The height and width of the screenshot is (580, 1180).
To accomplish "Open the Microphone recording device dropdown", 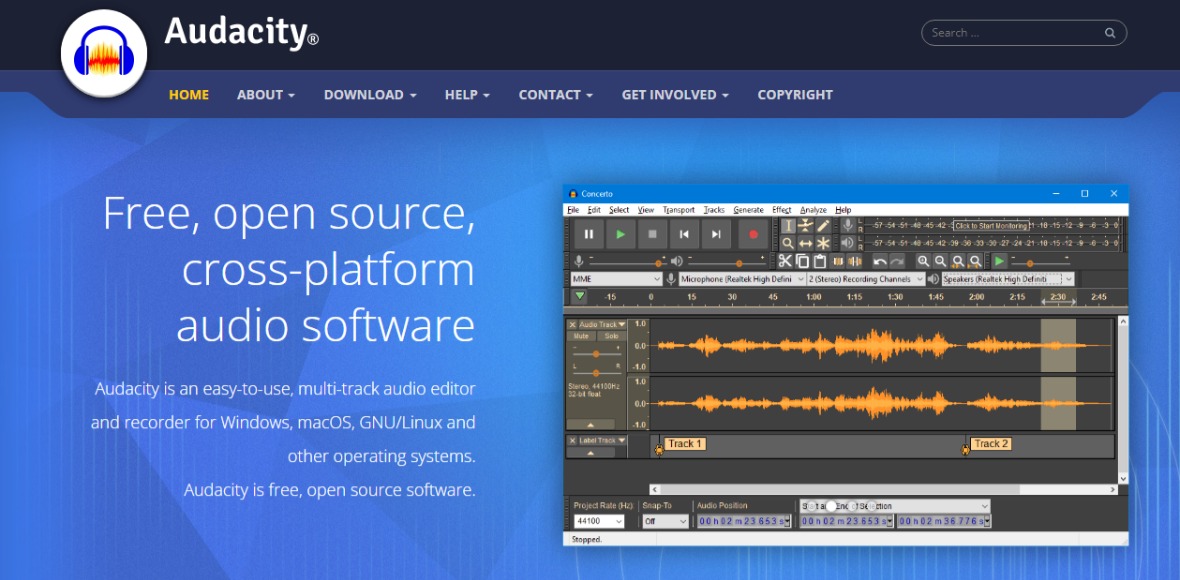I will (743, 279).
